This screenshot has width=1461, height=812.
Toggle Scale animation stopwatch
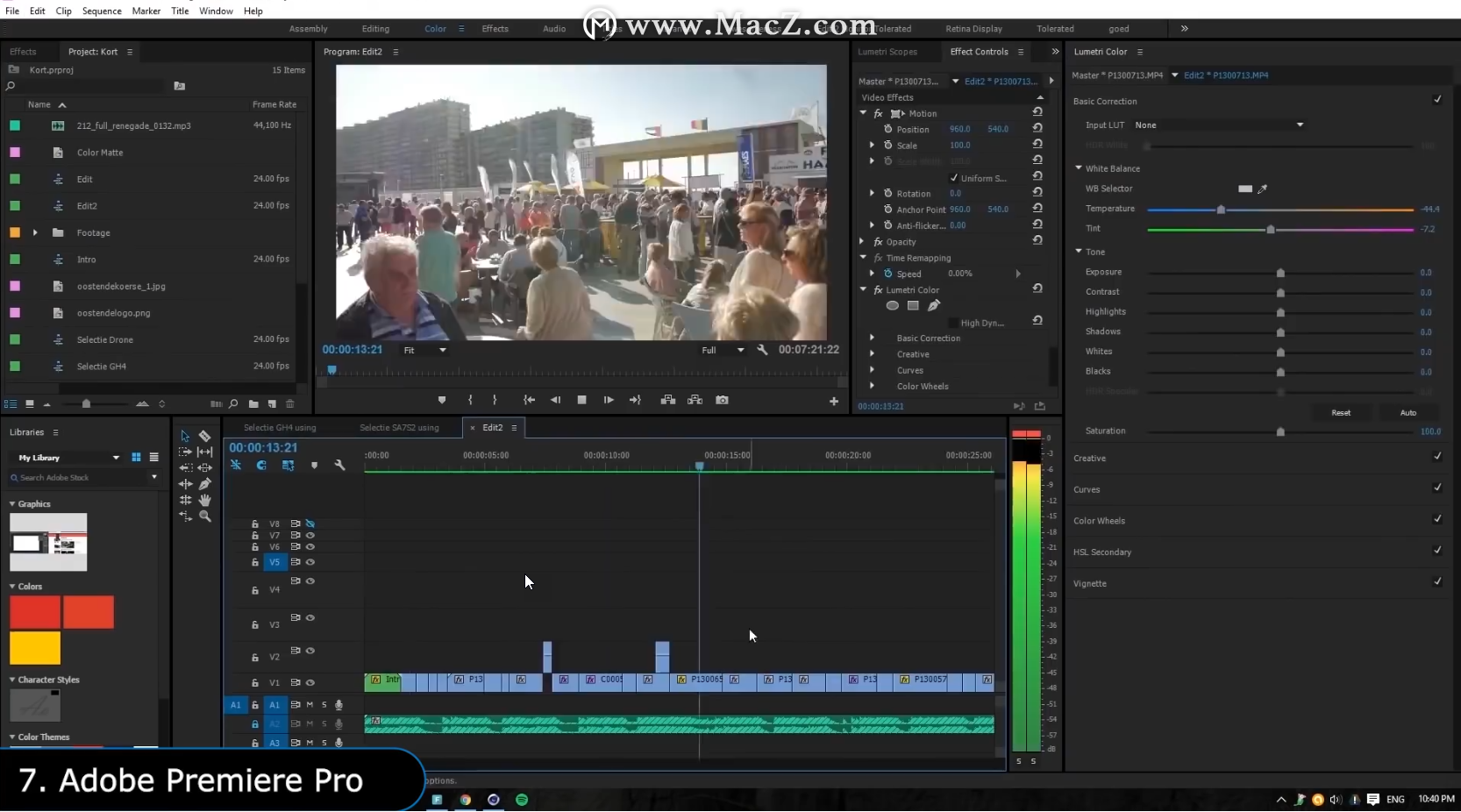[888, 145]
